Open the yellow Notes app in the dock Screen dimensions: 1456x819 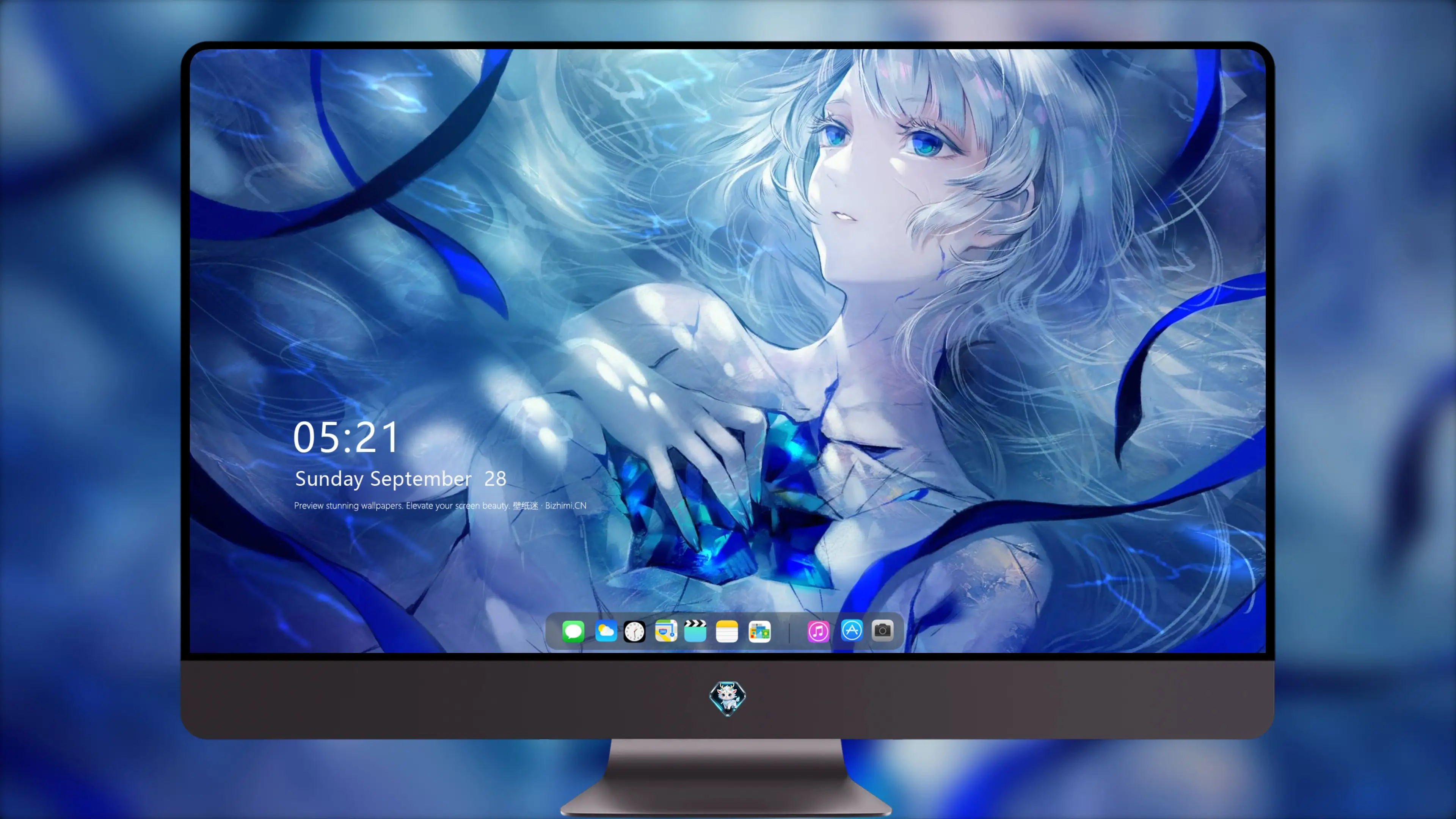point(727,631)
